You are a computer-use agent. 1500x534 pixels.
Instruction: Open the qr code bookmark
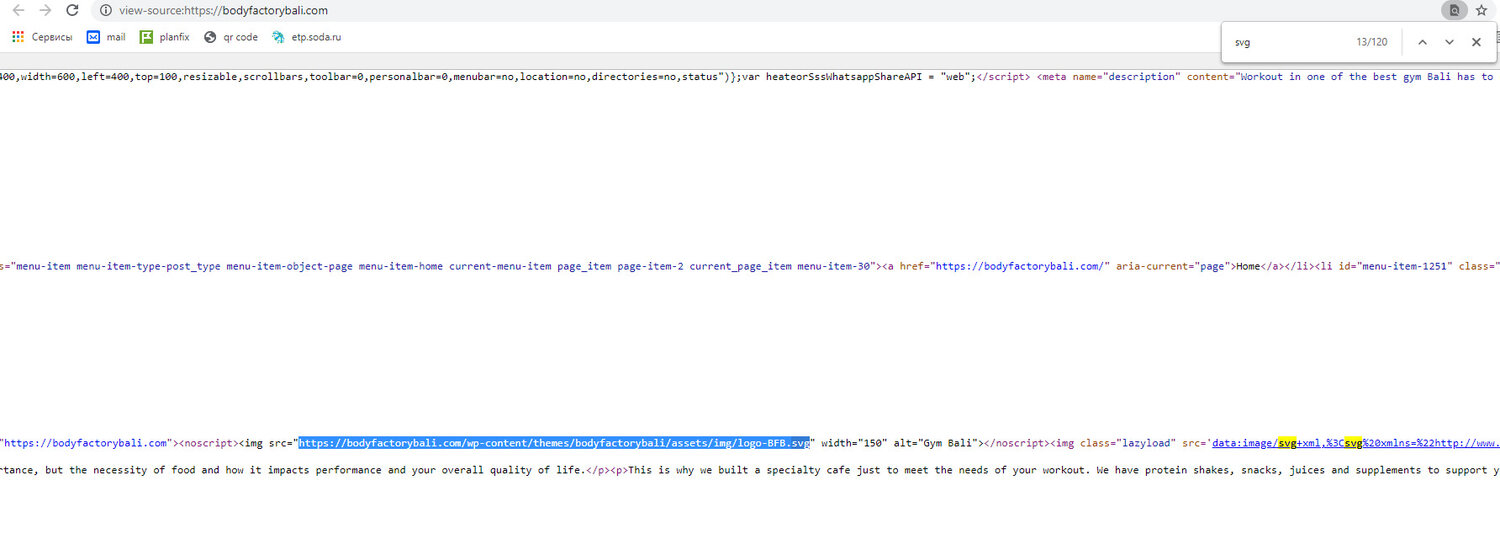tap(230, 37)
